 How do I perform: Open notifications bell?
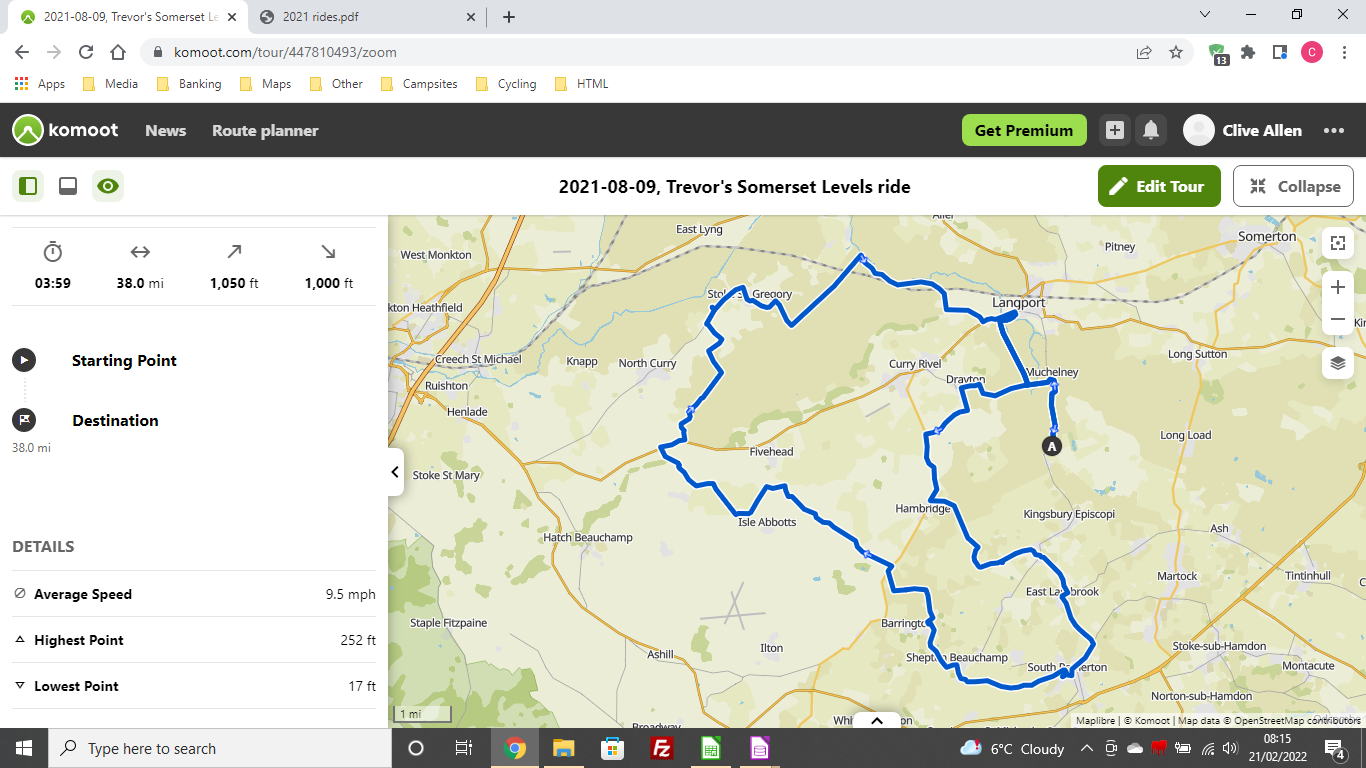click(1151, 130)
